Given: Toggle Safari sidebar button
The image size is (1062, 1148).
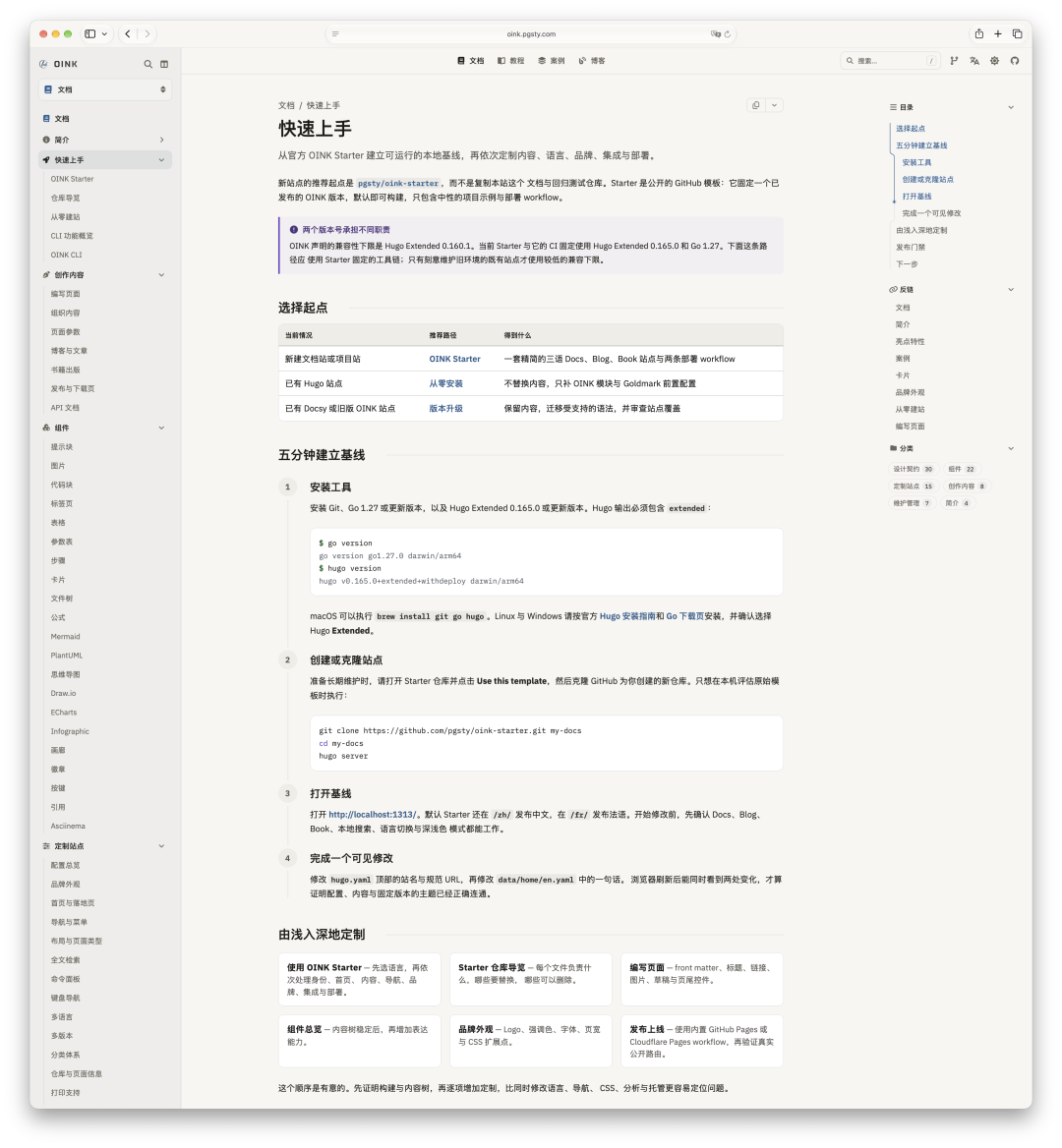Looking at the screenshot, I should (x=90, y=33).
